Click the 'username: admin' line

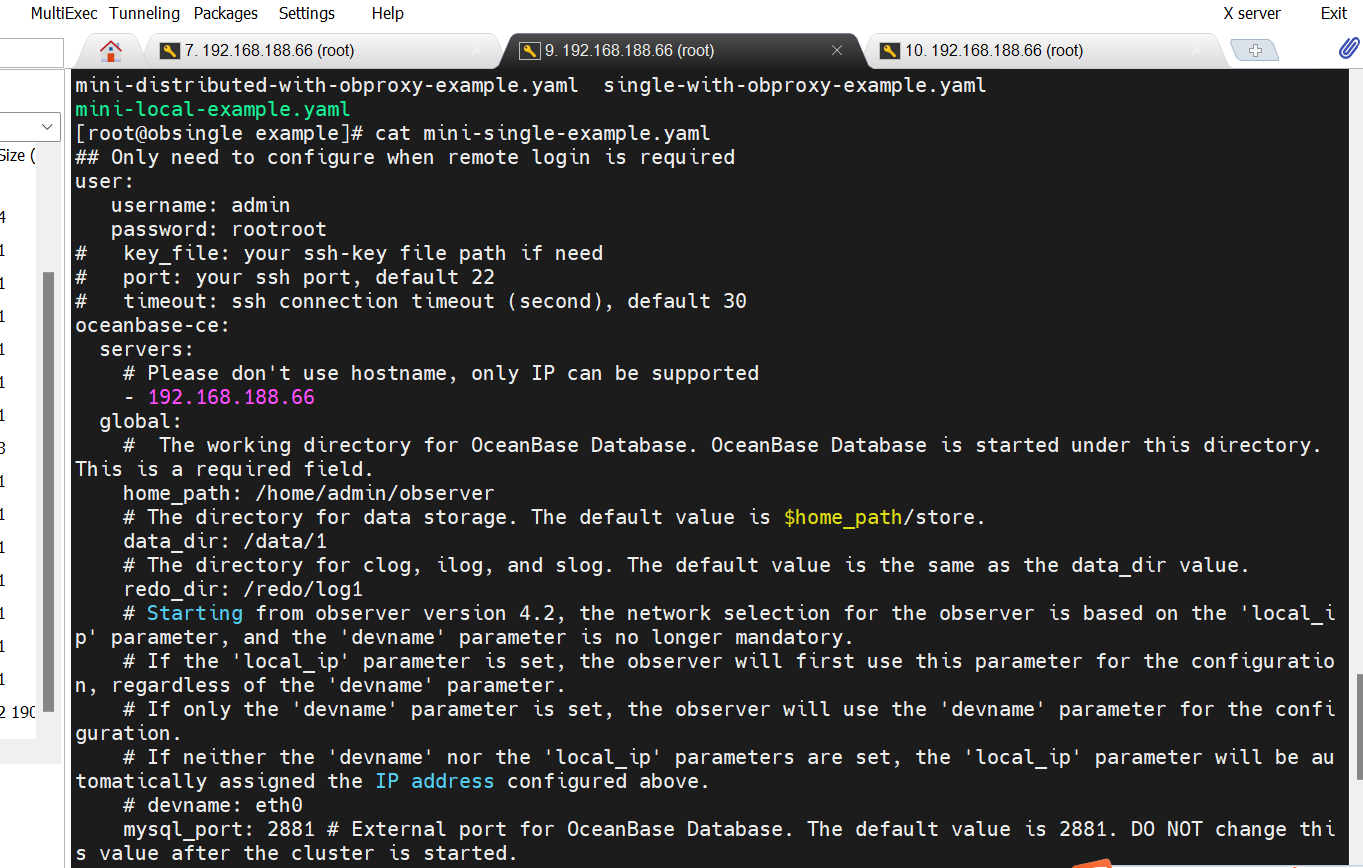200,205
